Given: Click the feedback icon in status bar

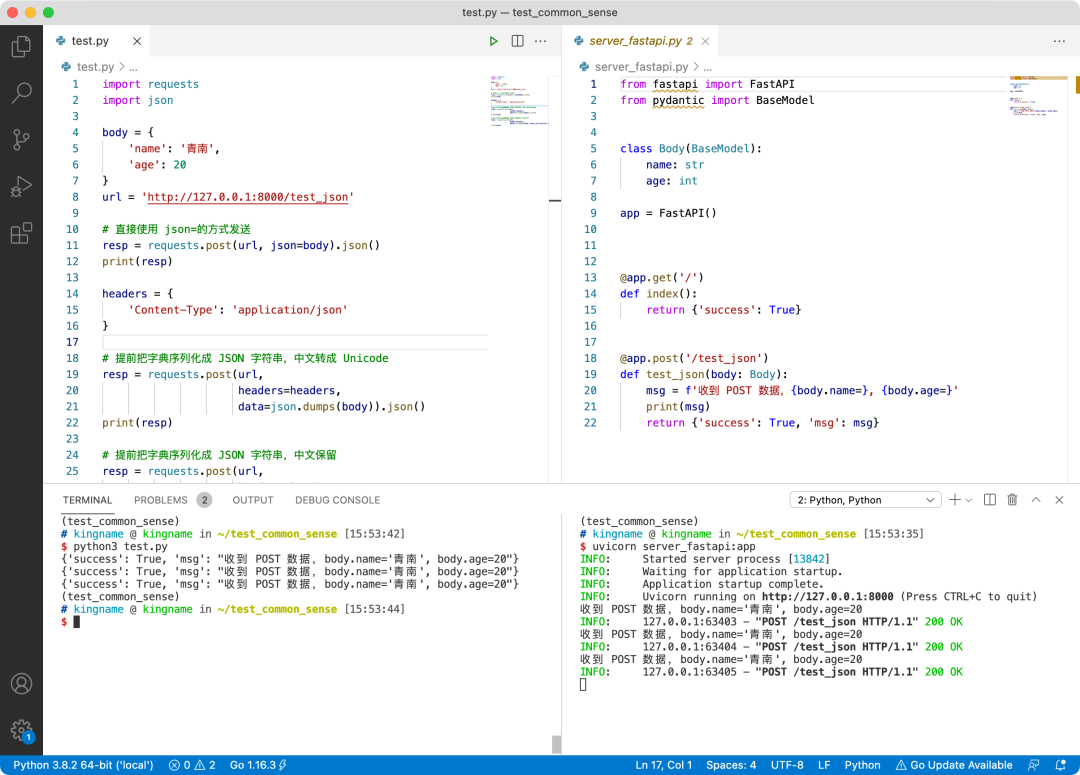Looking at the screenshot, I should (x=1033, y=765).
